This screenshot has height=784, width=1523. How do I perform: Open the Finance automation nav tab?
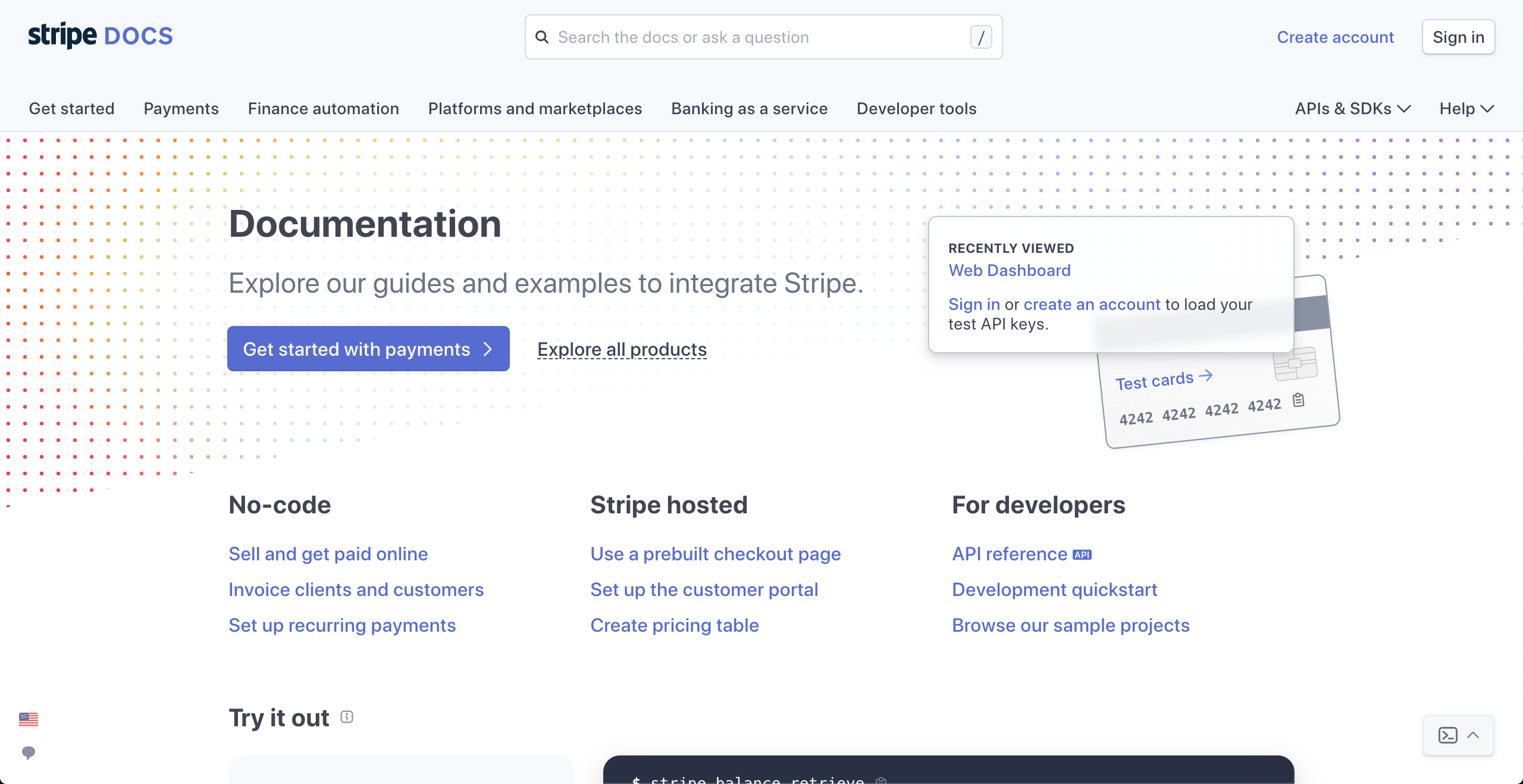pos(324,109)
